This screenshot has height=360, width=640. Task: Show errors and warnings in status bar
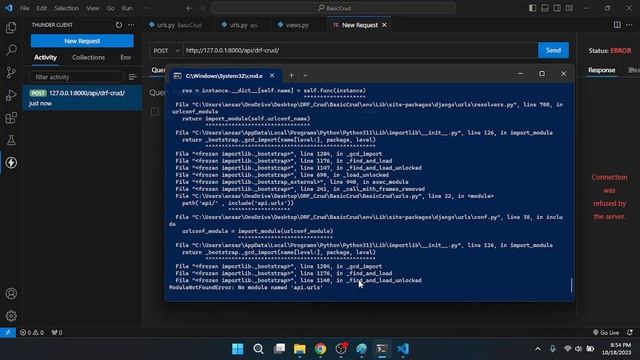(32, 332)
